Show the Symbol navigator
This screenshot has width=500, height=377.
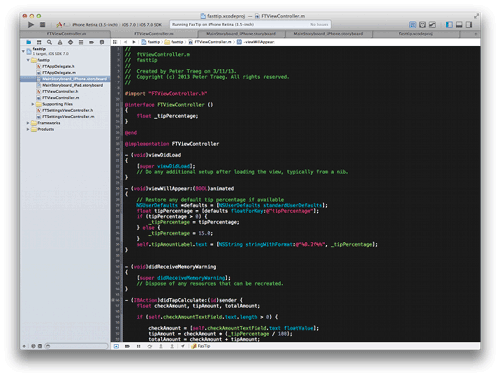pos(39,42)
